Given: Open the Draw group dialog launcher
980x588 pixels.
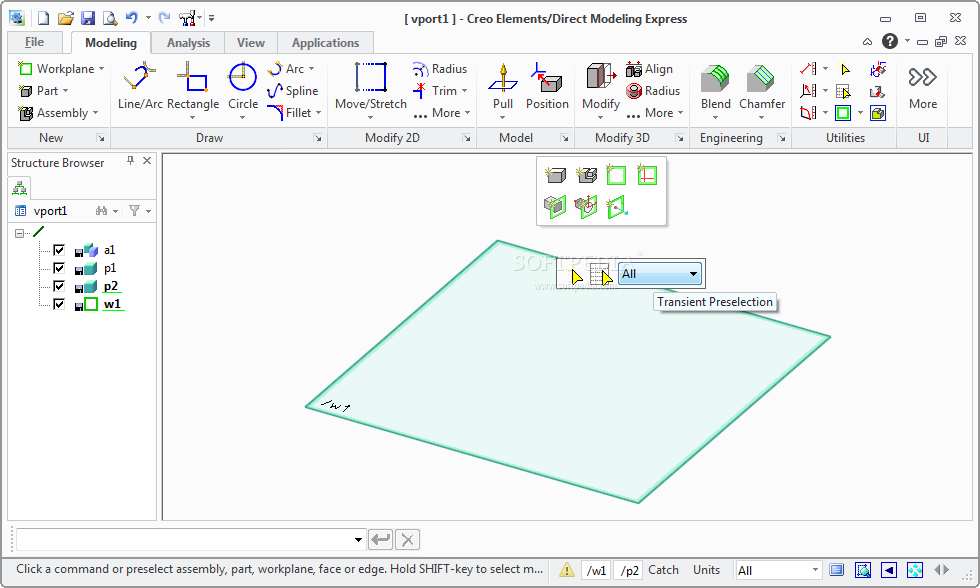Looking at the screenshot, I should pyautogui.click(x=318, y=138).
